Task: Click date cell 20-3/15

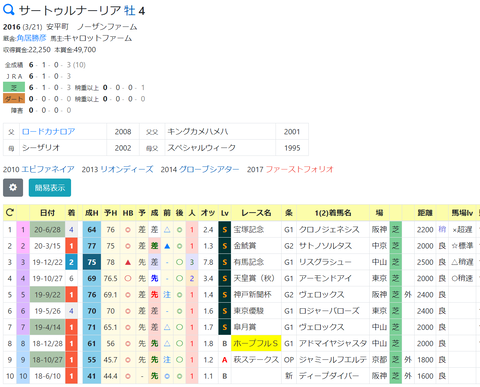Action: pos(47,246)
